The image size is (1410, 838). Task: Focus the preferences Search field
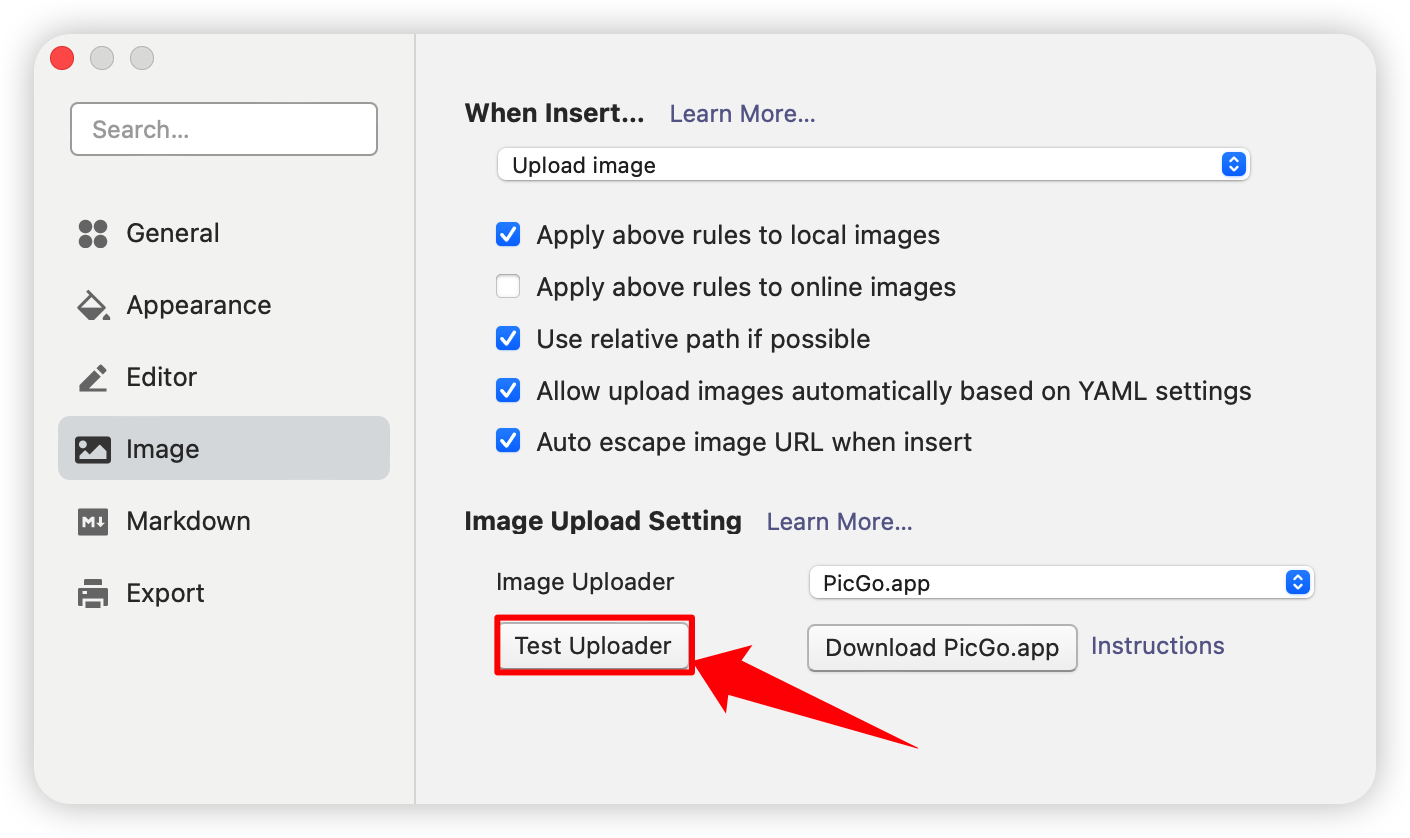(x=224, y=130)
